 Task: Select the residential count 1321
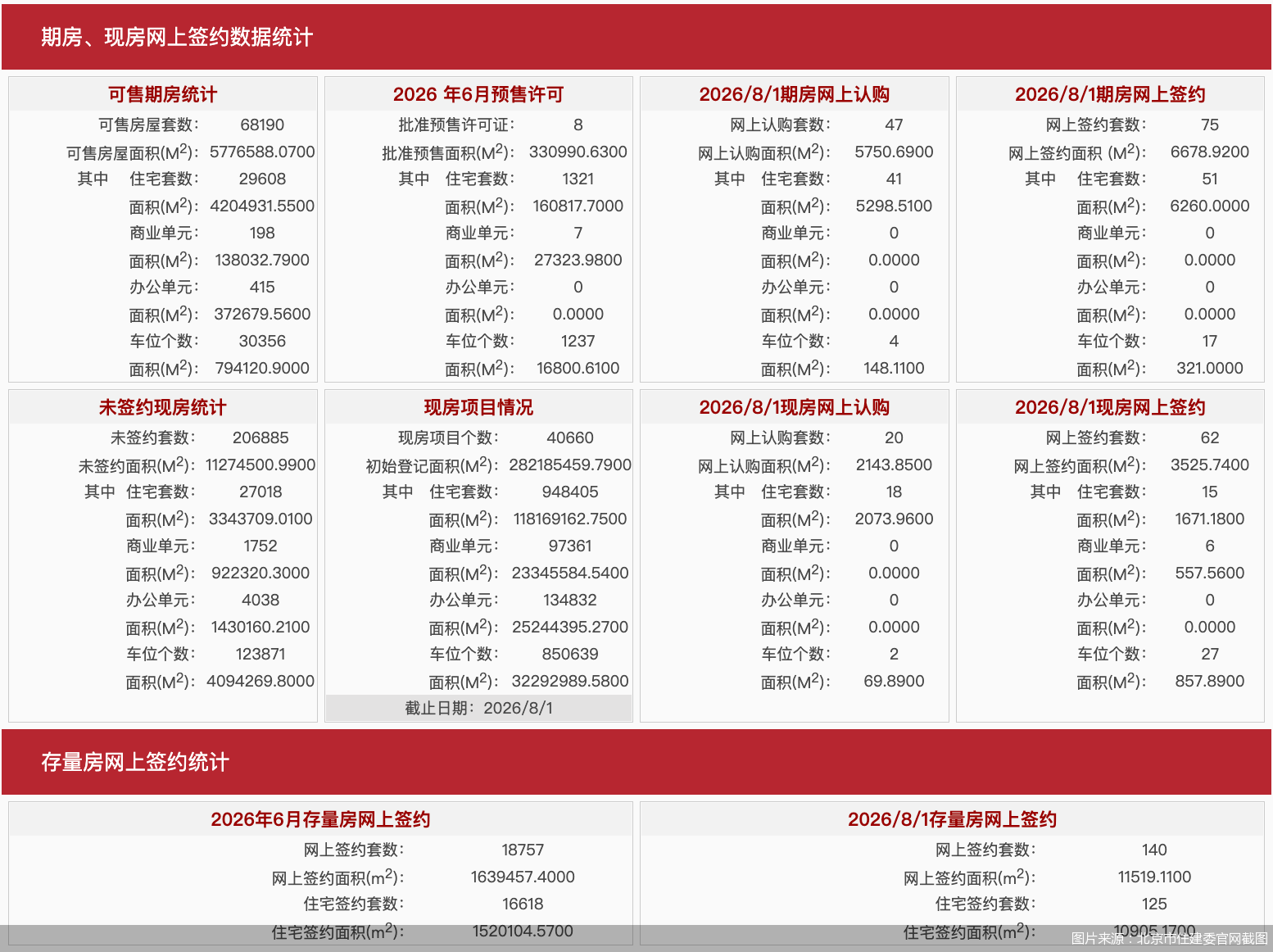pos(578,179)
